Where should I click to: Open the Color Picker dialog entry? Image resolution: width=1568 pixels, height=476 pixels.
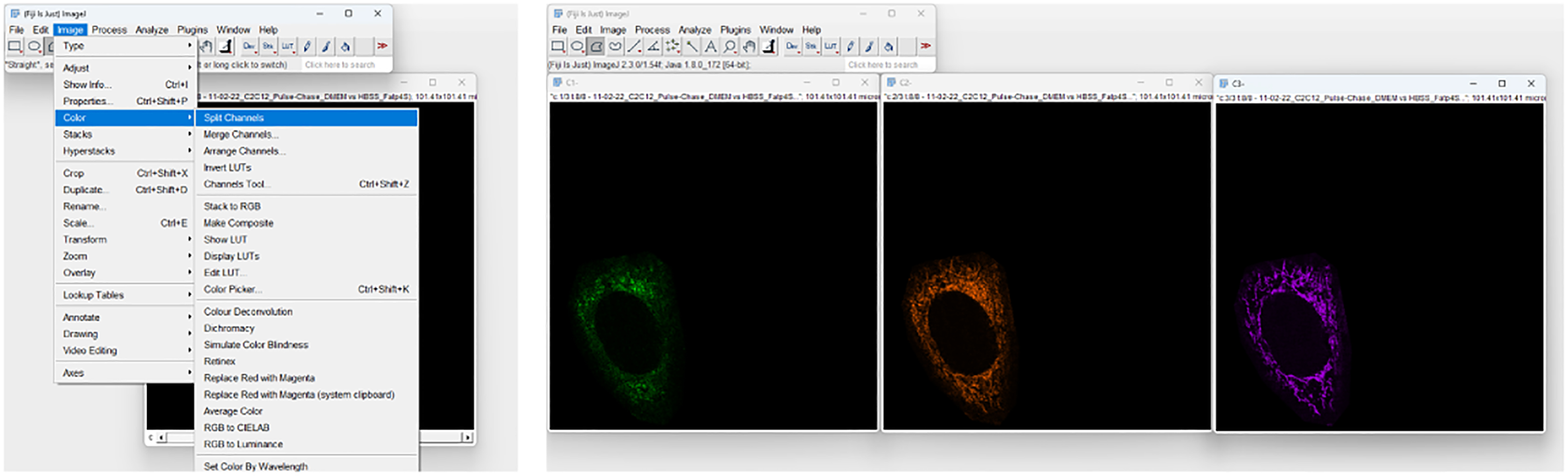pos(233,288)
